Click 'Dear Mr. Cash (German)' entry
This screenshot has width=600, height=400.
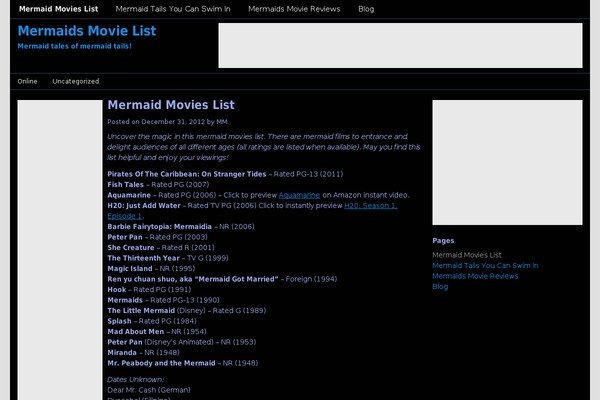pyautogui.click(x=149, y=390)
